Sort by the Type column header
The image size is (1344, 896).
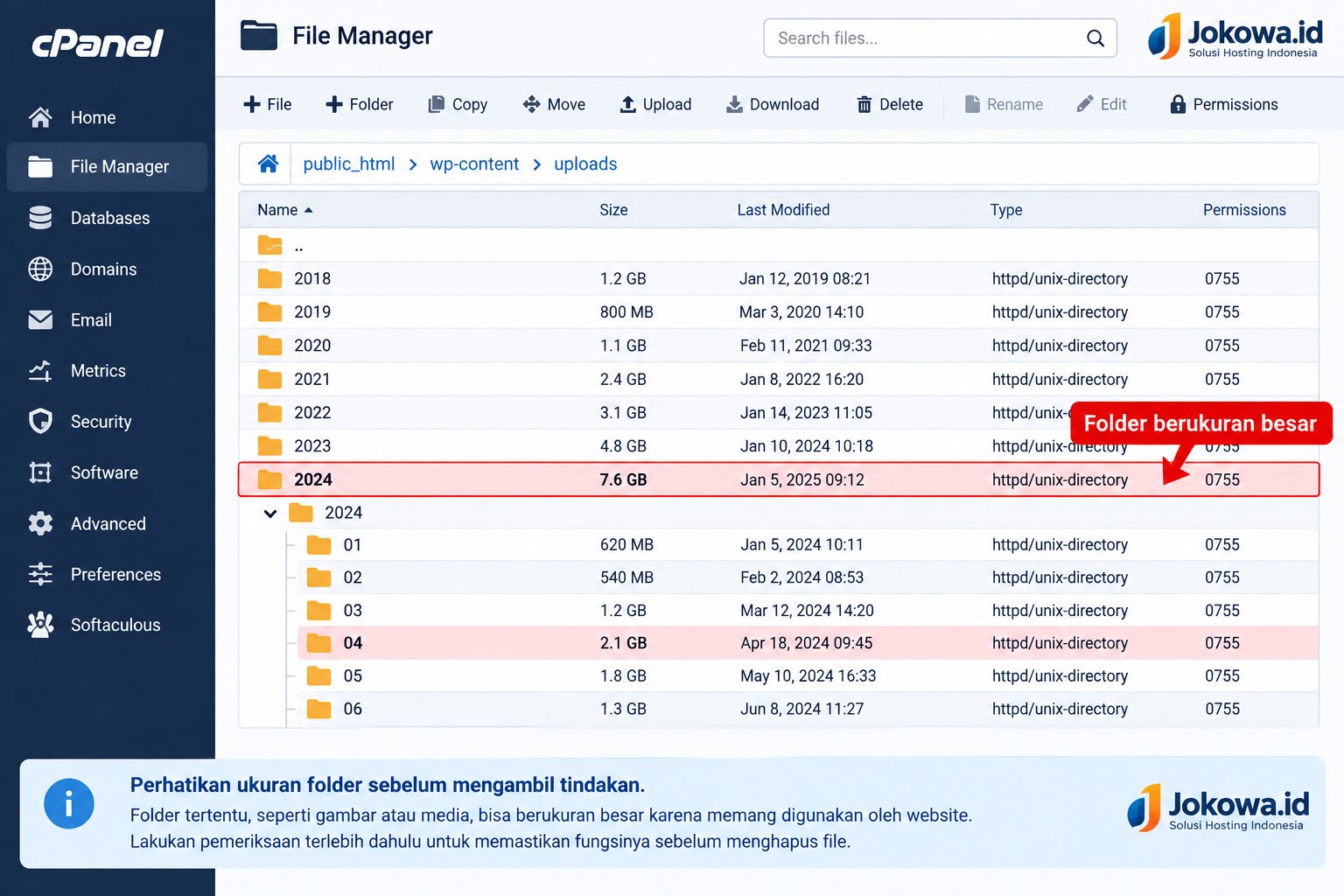[1005, 210]
